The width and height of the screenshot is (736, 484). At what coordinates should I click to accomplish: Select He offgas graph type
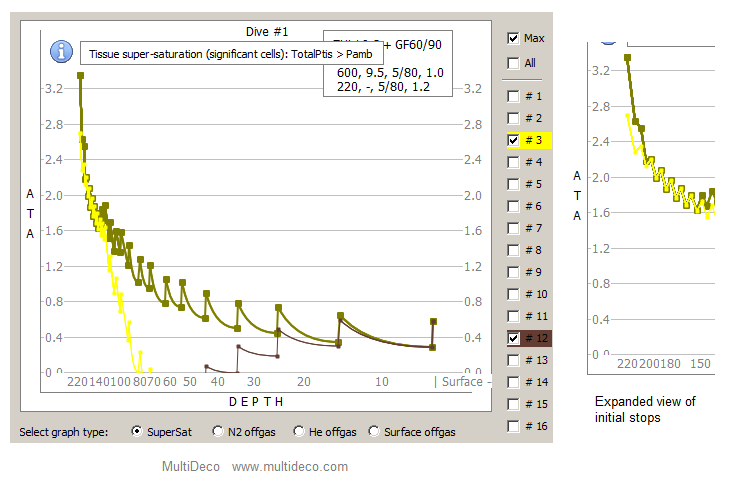click(x=299, y=431)
